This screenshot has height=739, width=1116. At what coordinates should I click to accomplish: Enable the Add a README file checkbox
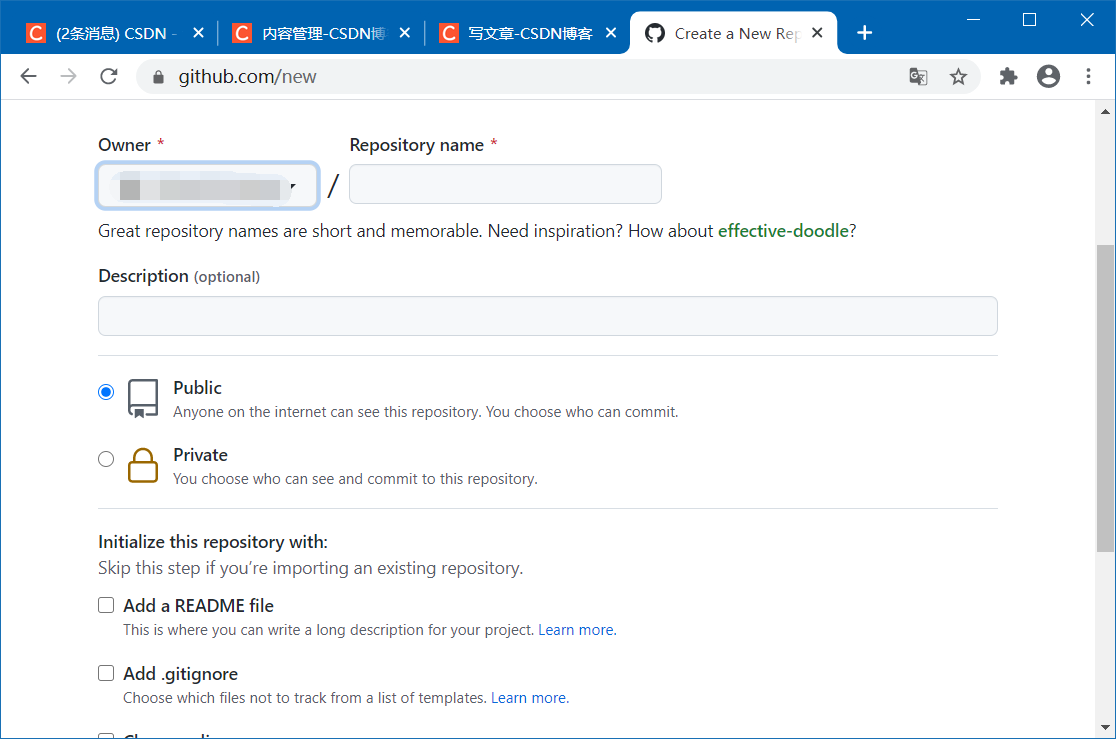click(x=106, y=605)
